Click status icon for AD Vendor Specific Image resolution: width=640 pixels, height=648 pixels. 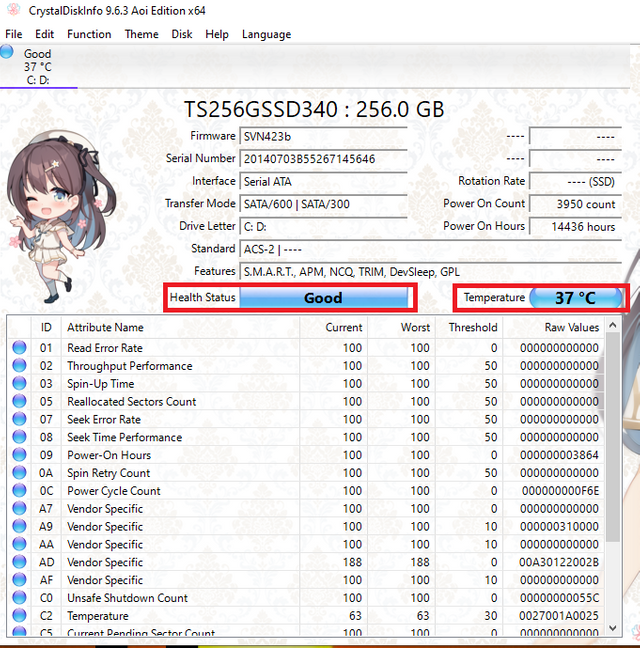click(x=19, y=562)
